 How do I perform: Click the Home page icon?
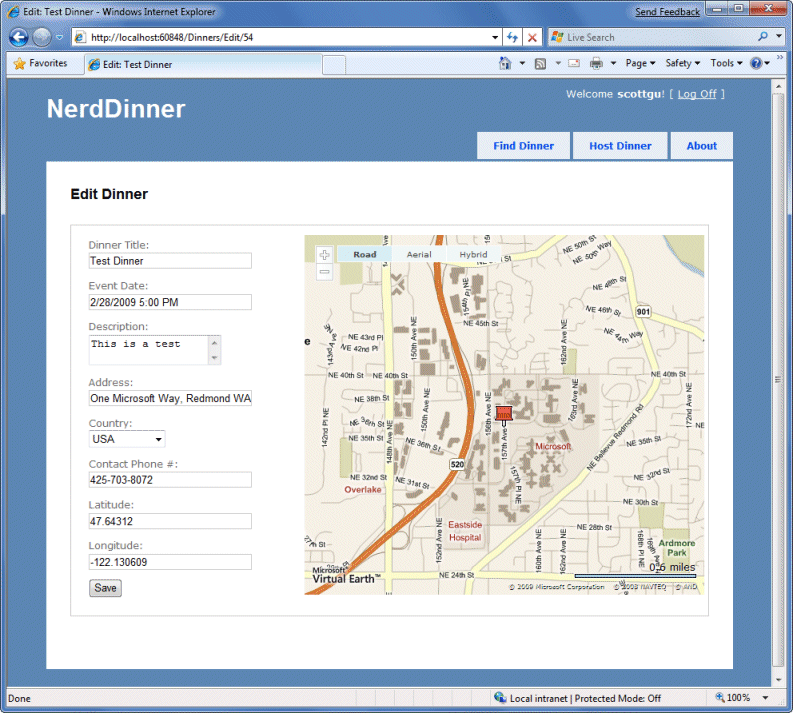click(505, 63)
